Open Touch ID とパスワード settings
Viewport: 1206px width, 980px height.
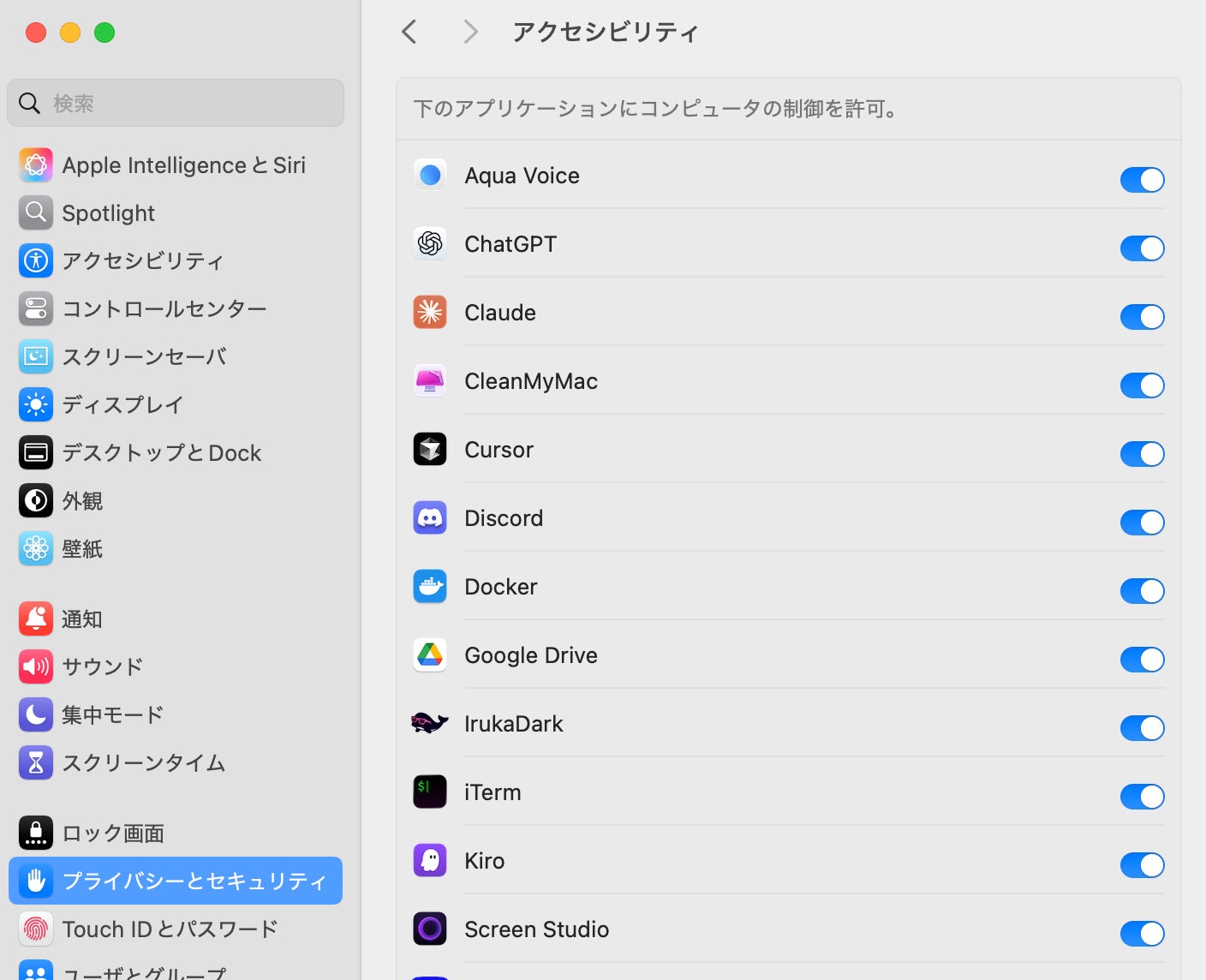point(176,929)
